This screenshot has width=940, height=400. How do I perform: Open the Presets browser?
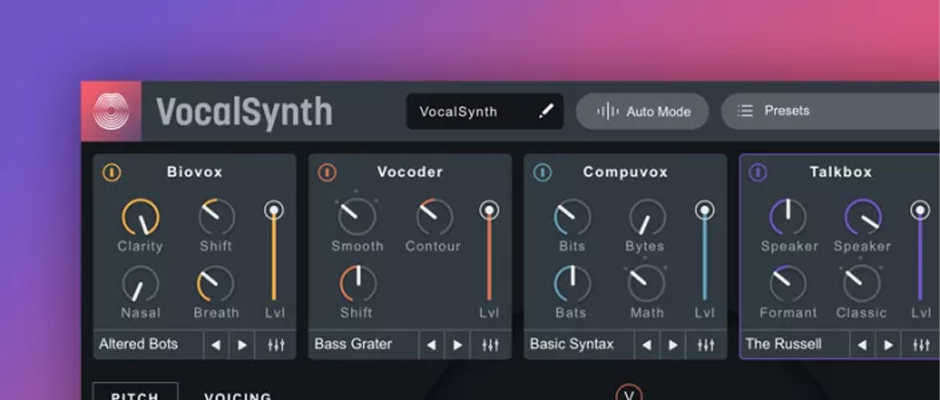(x=830, y=112)
